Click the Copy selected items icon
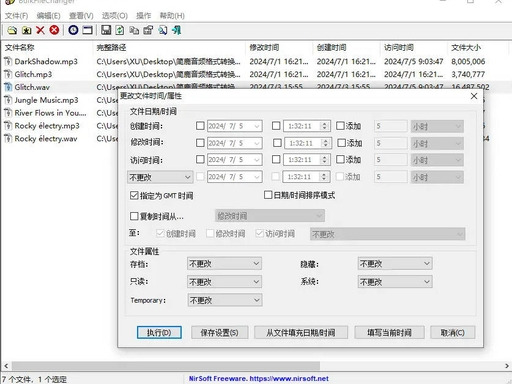 pyautogui.click(x=134, y=30)
